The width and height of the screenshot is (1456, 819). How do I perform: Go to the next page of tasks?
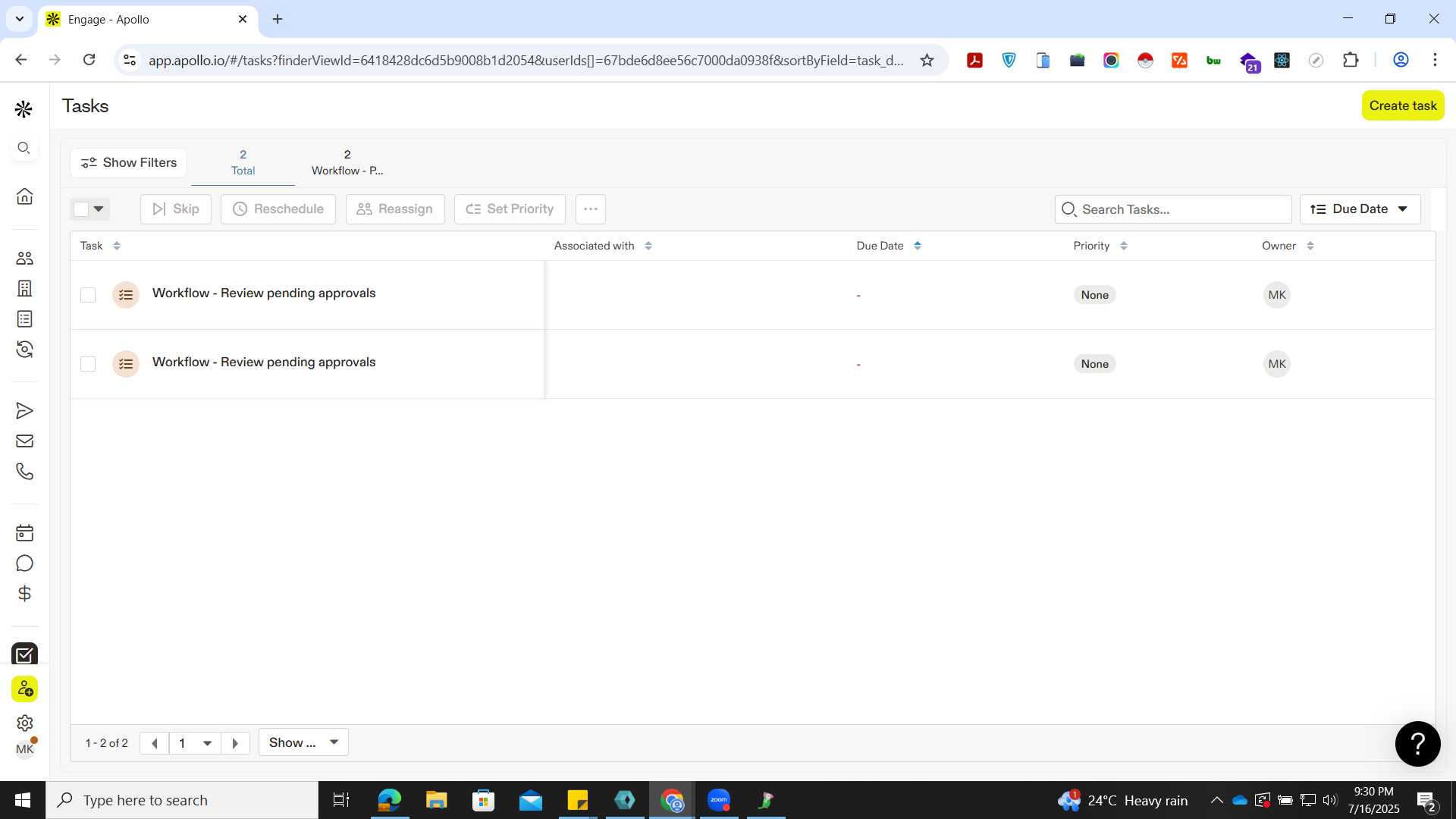235,743
